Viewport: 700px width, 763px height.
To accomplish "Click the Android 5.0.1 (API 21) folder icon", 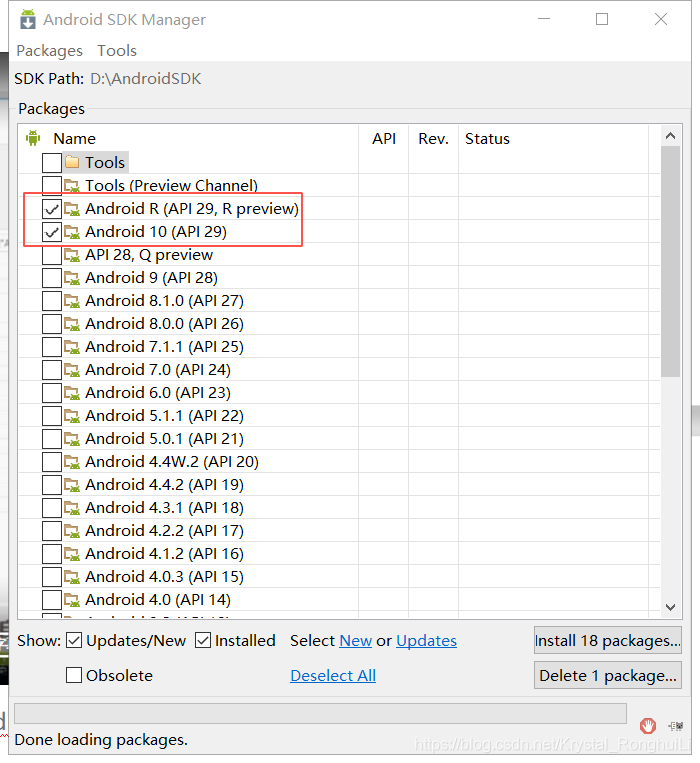I will pyautogui.click(x=72, y=438).
